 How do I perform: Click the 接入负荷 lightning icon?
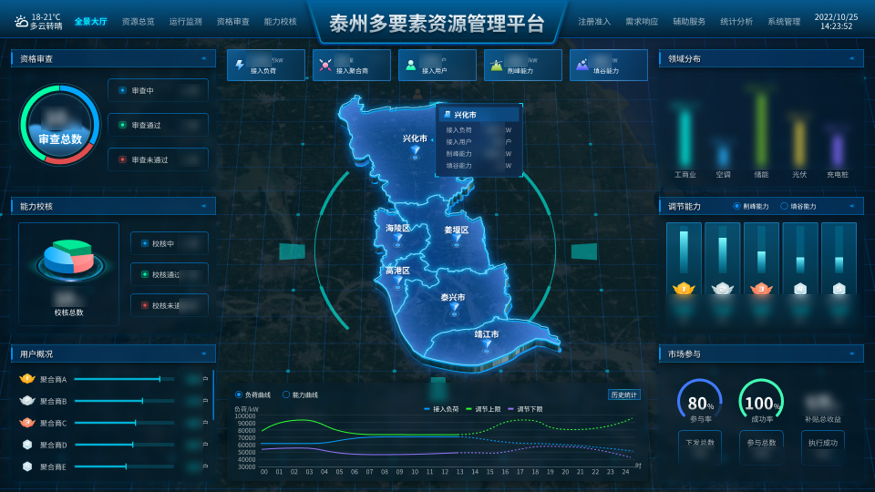(240, 66)
